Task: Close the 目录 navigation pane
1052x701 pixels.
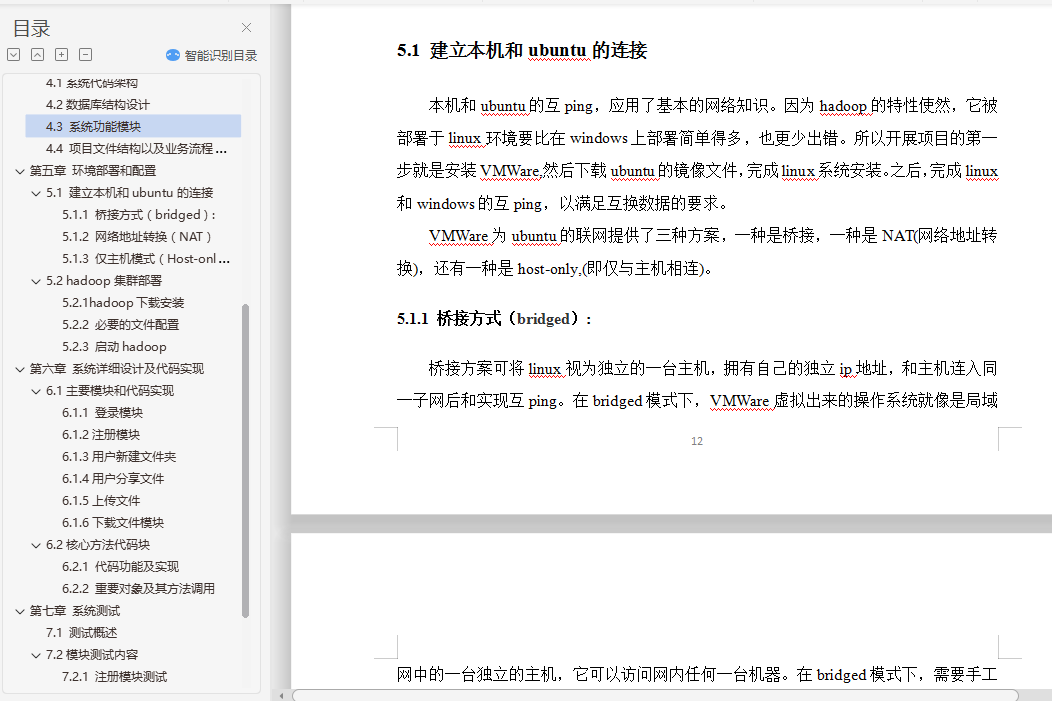Action: (x=246, y=28)
